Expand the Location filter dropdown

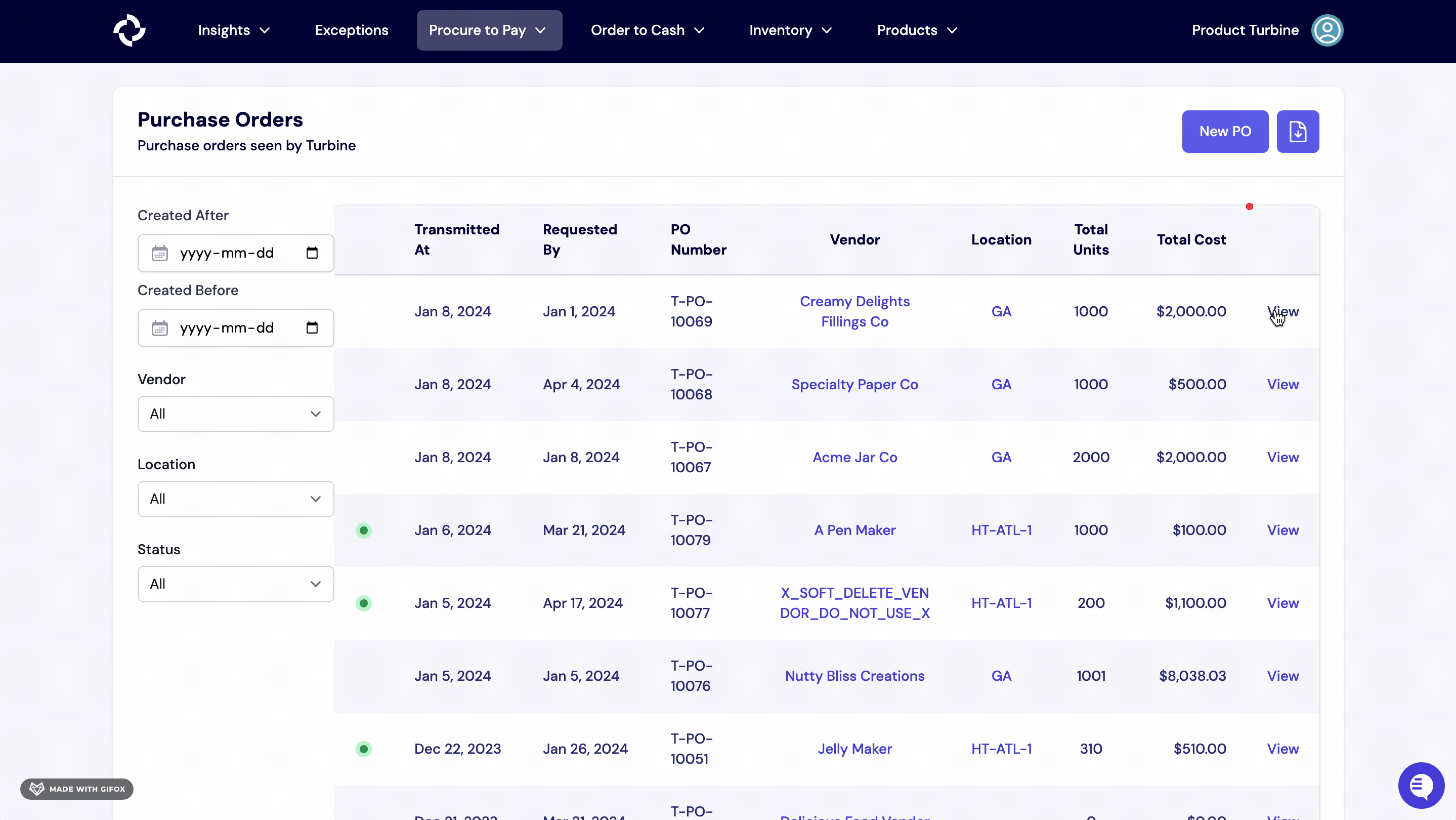point(236,499)
